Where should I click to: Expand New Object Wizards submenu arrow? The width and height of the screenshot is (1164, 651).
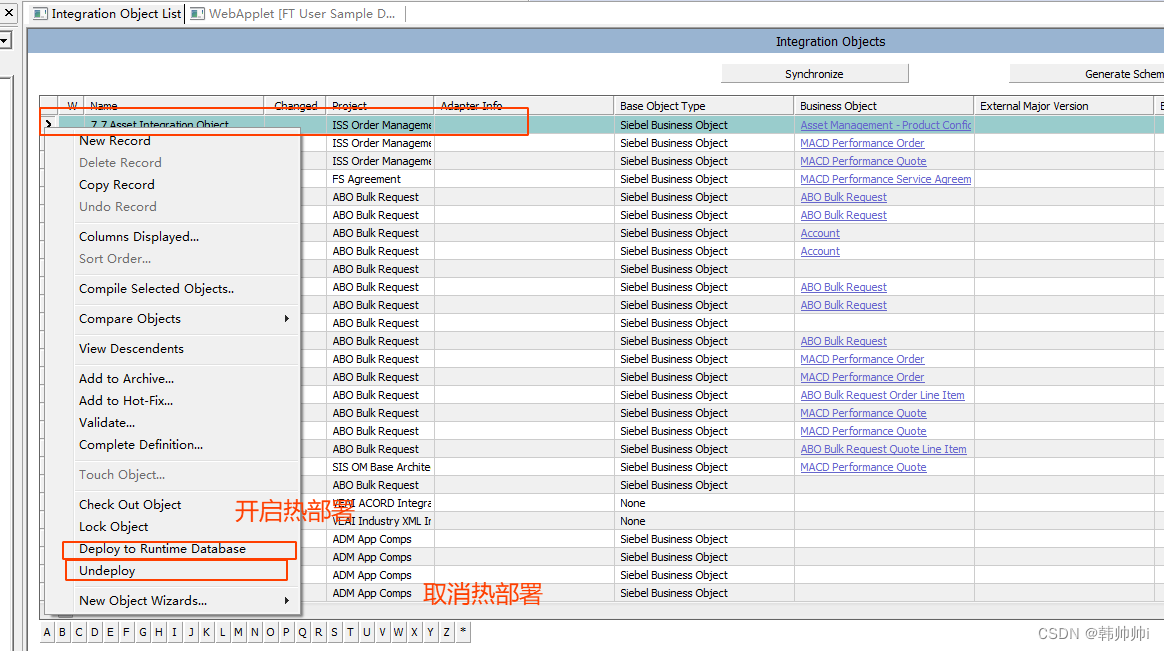[x=287, y=601]
